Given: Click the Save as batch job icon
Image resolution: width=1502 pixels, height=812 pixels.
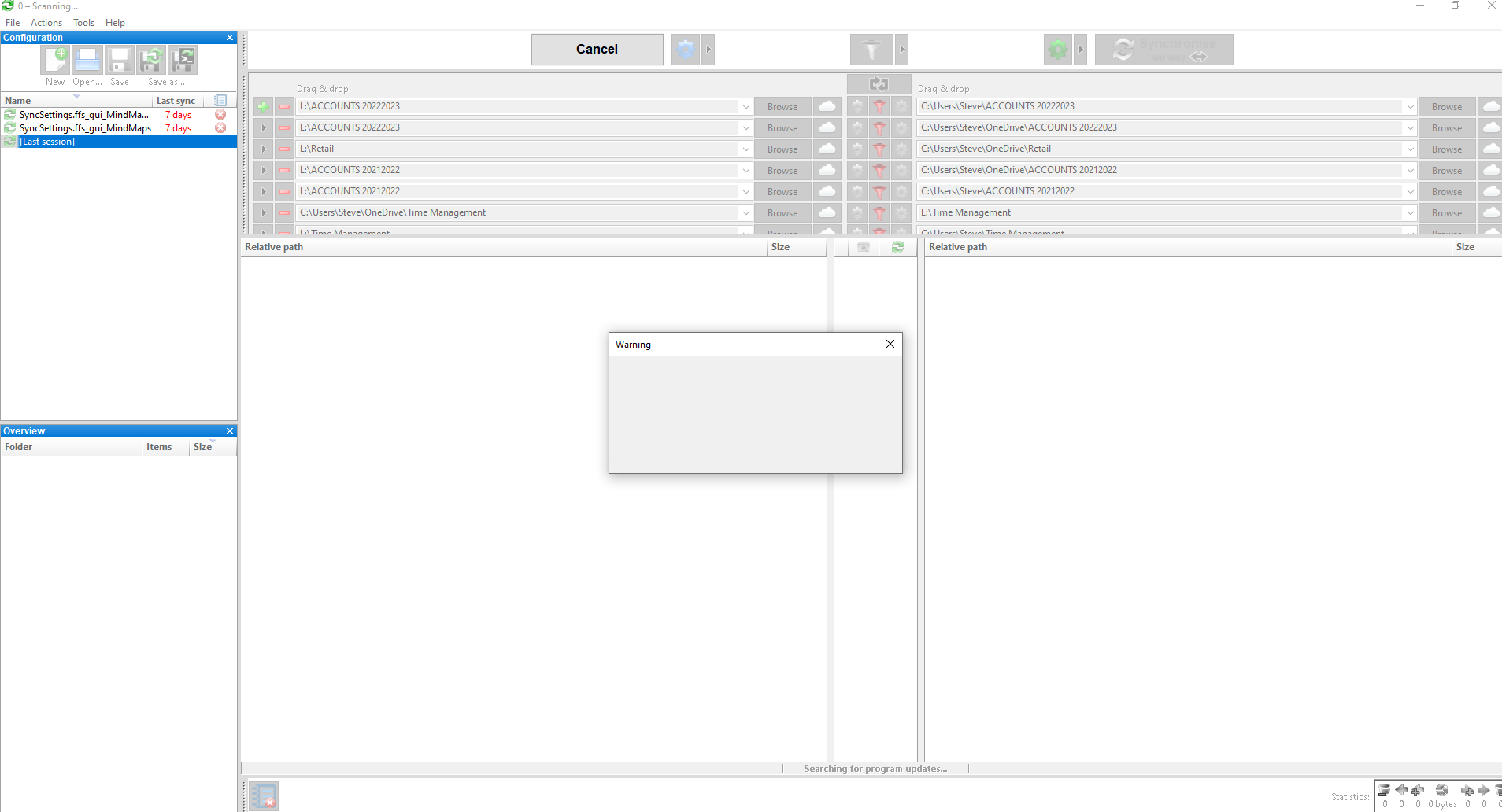Looking at the screenshot, I should 183,61.
